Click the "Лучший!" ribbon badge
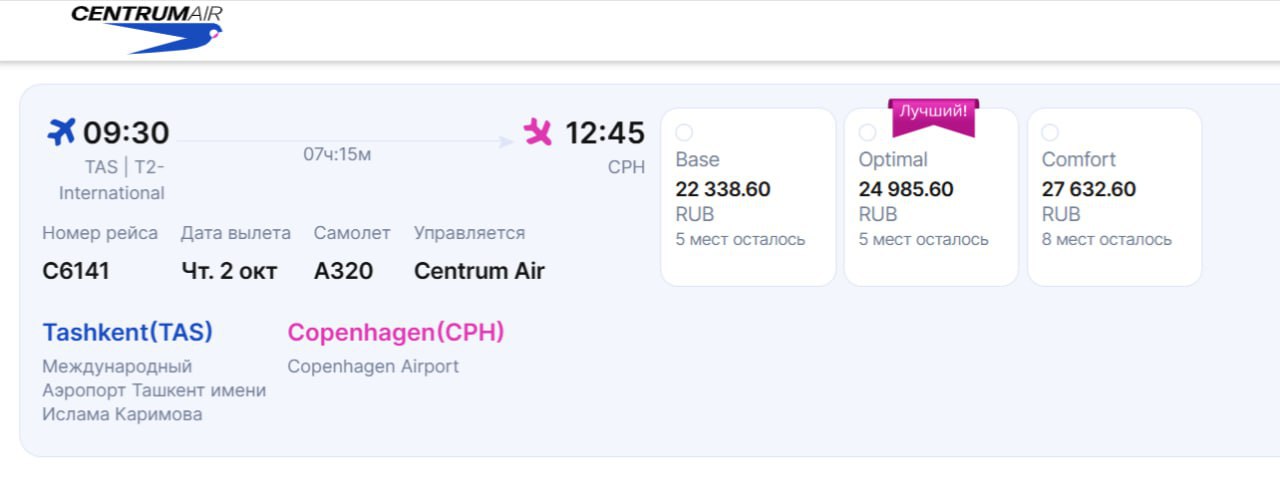Image resolution: width=1280 pixels, height=494 pixels. (x=933, y=112)
